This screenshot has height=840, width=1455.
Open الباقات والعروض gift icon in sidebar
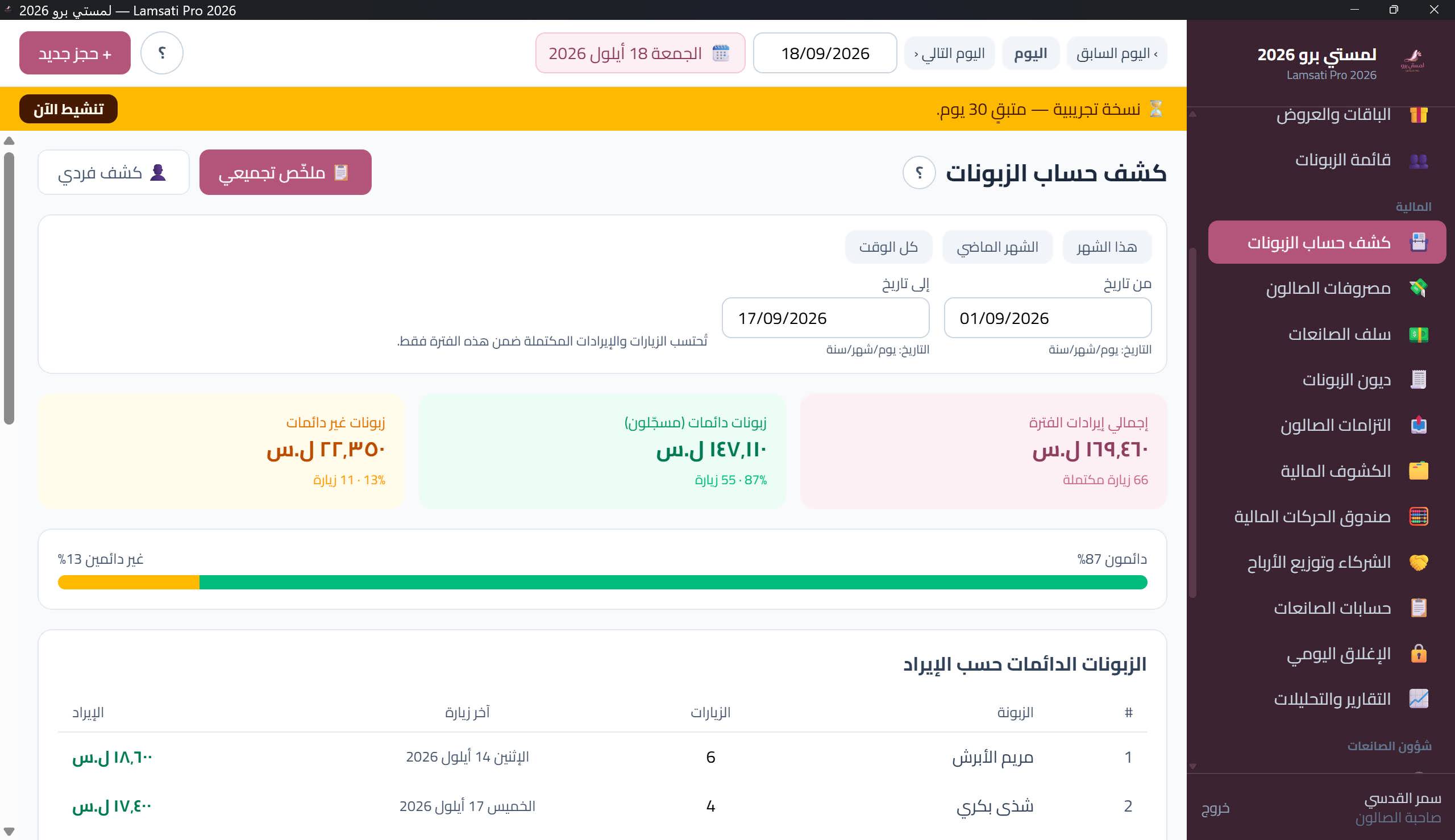[x=1418, y=114]
